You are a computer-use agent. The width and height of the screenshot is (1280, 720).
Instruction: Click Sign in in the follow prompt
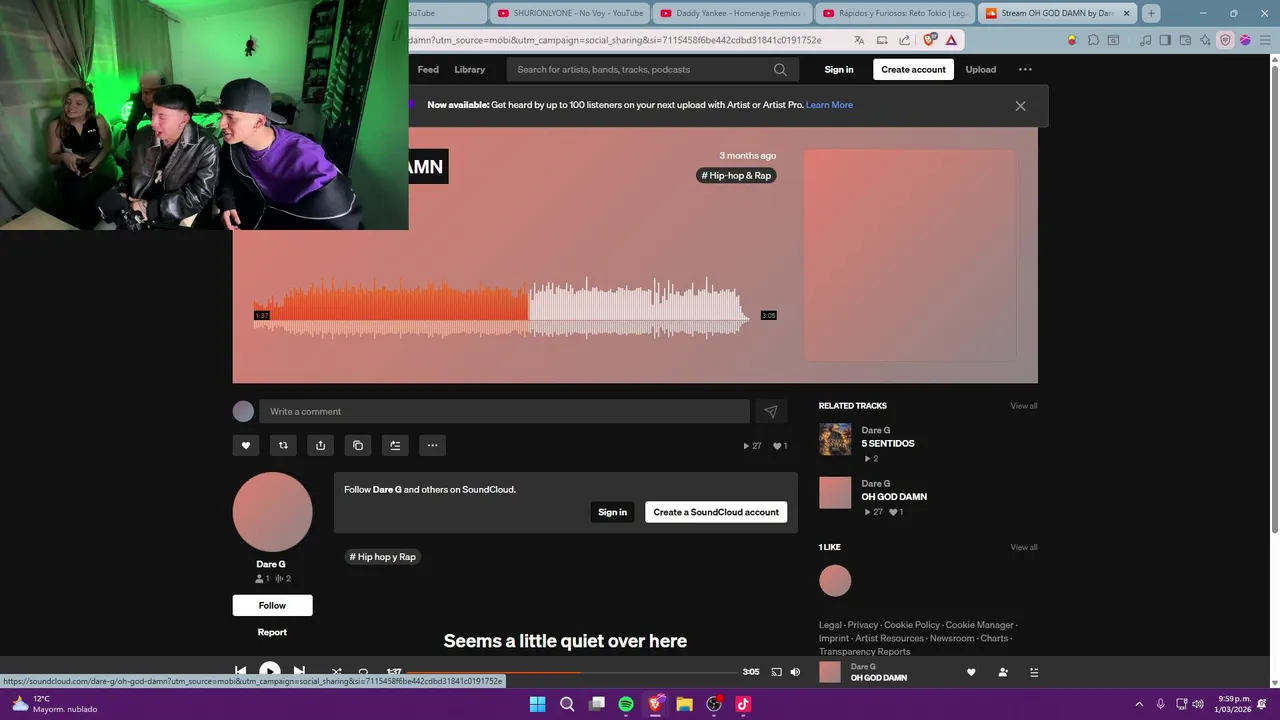(x=612, y=512)
